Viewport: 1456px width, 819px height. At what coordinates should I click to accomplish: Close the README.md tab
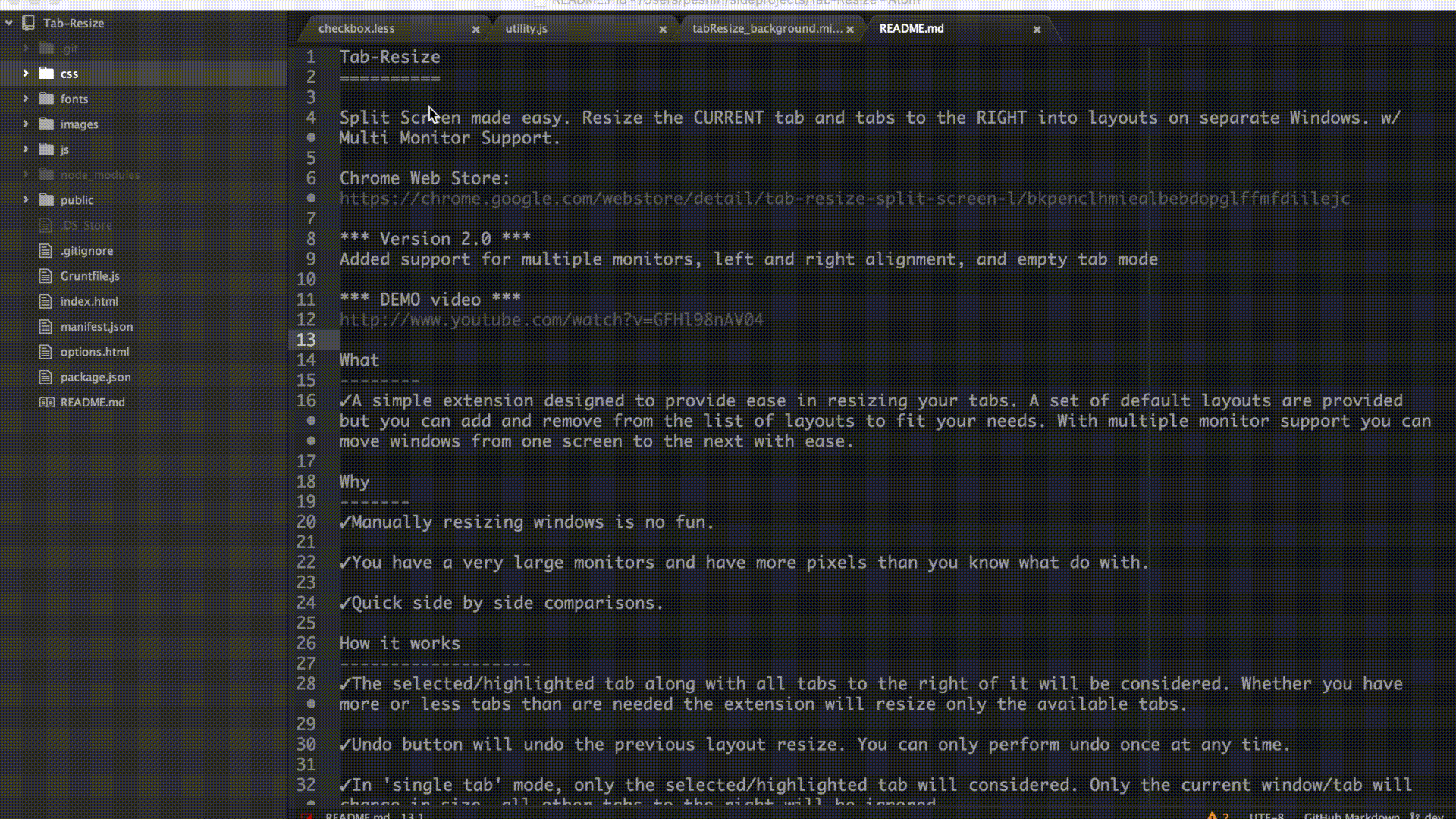click(x=1037, y=29)
